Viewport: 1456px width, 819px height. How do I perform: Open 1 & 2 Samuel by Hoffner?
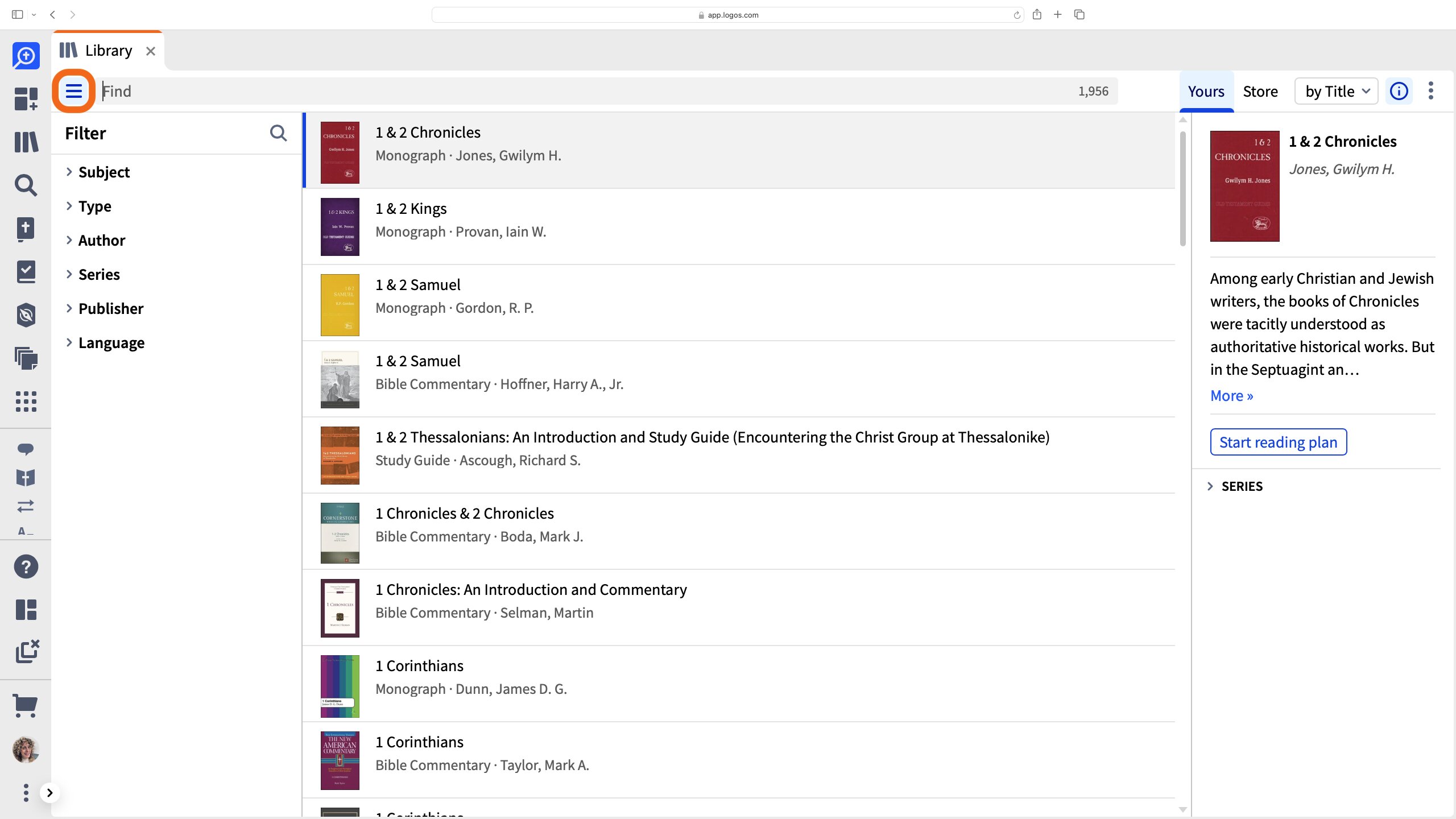[738, 379]
